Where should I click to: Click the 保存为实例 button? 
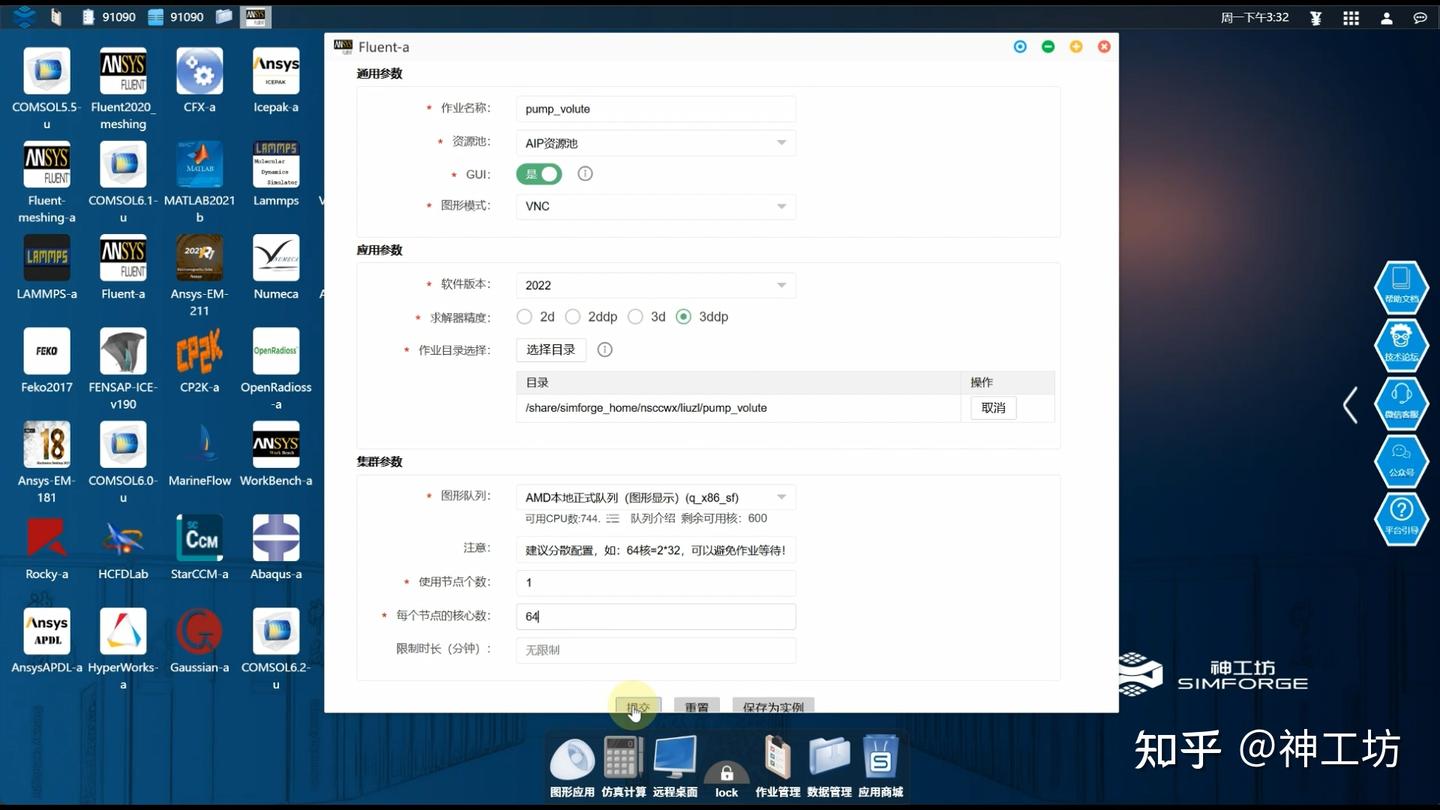point(774,706)
